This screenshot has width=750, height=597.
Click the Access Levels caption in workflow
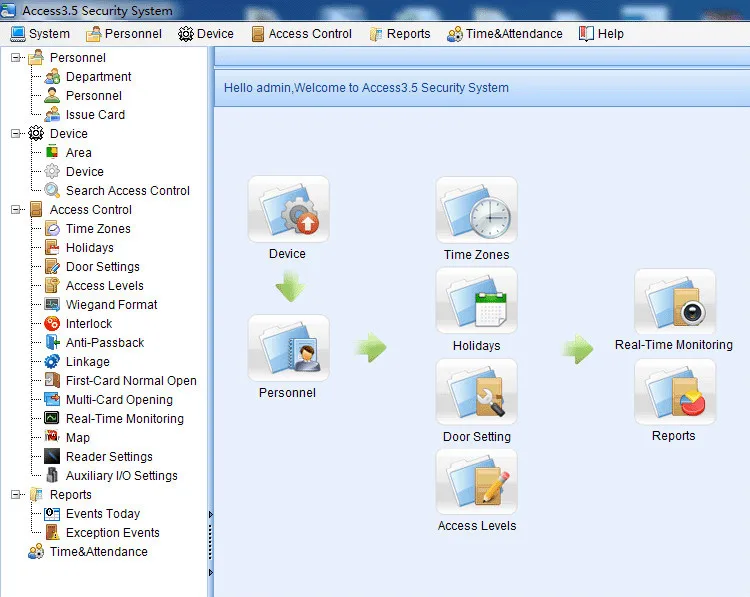click(476, 525)
